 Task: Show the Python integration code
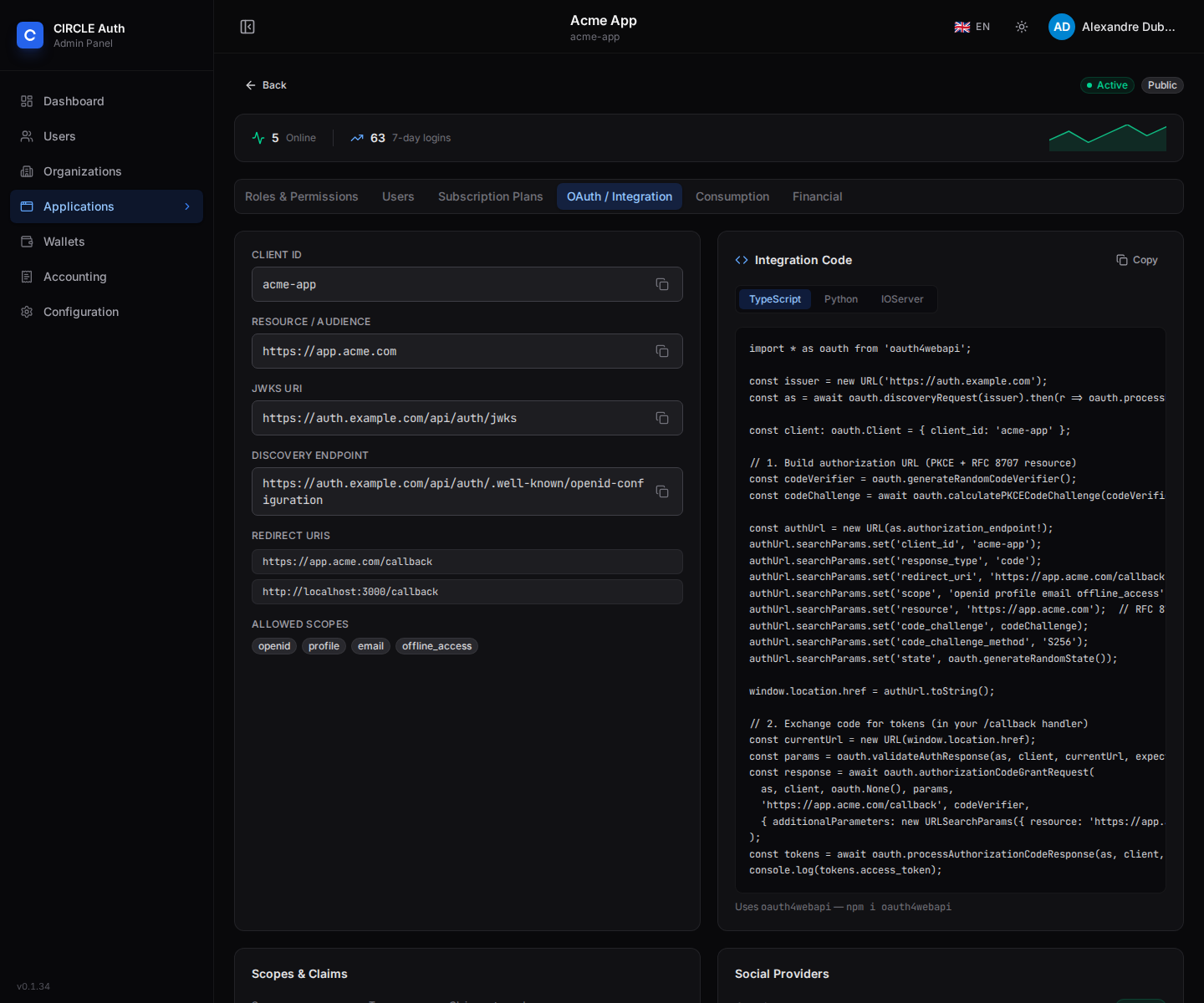tap(841, 299)
